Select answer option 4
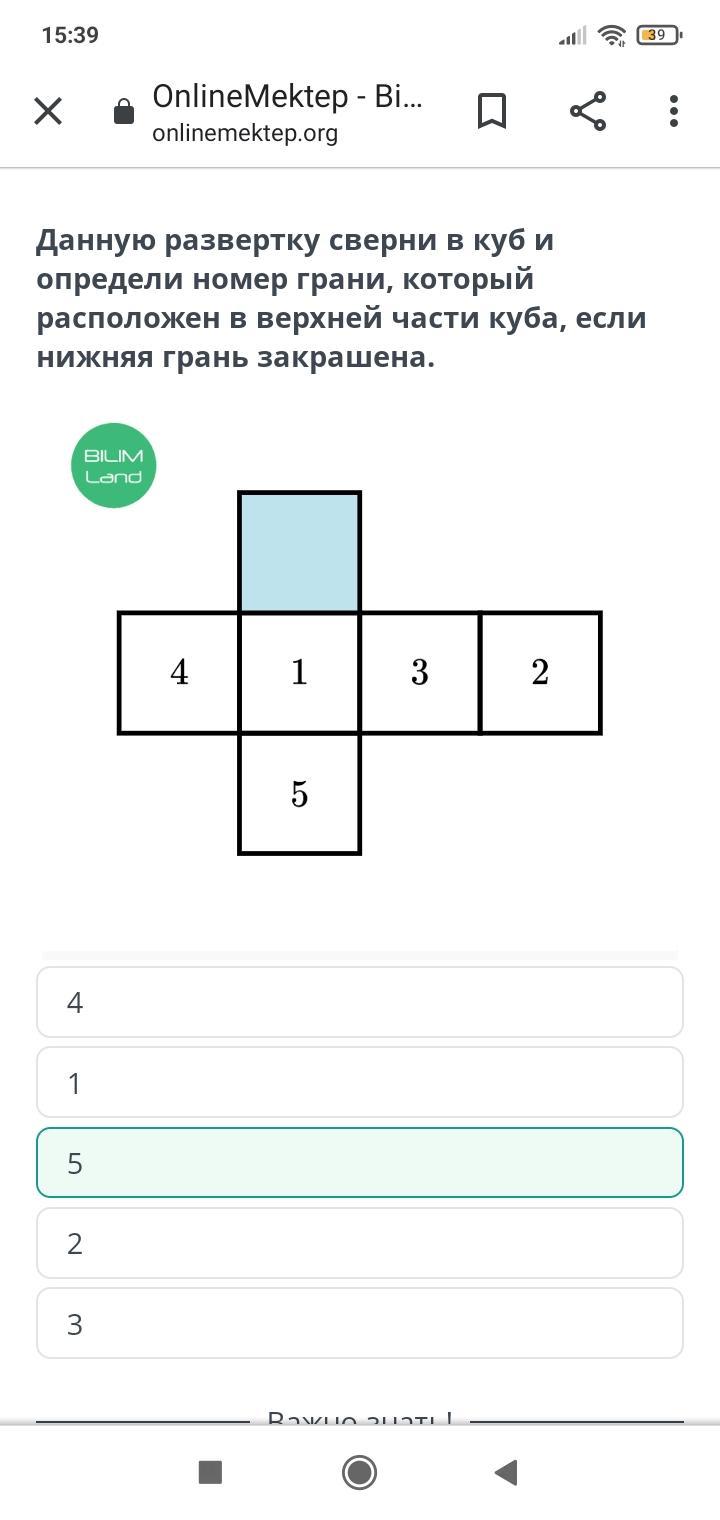Screen dimensions: 720x1520 click(360, 1002)
